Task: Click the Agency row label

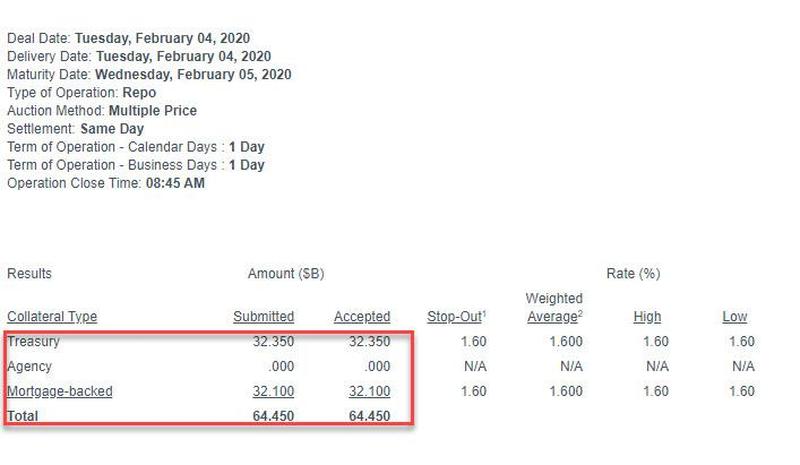Action: (x=29, y=366)
